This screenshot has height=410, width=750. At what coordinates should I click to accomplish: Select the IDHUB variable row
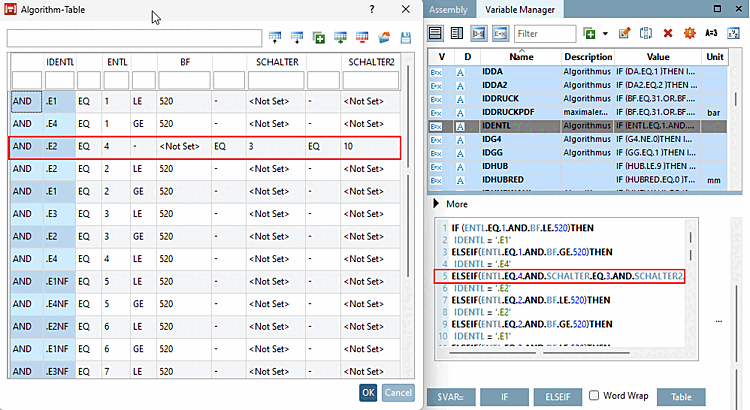click(x=577, y=166)
